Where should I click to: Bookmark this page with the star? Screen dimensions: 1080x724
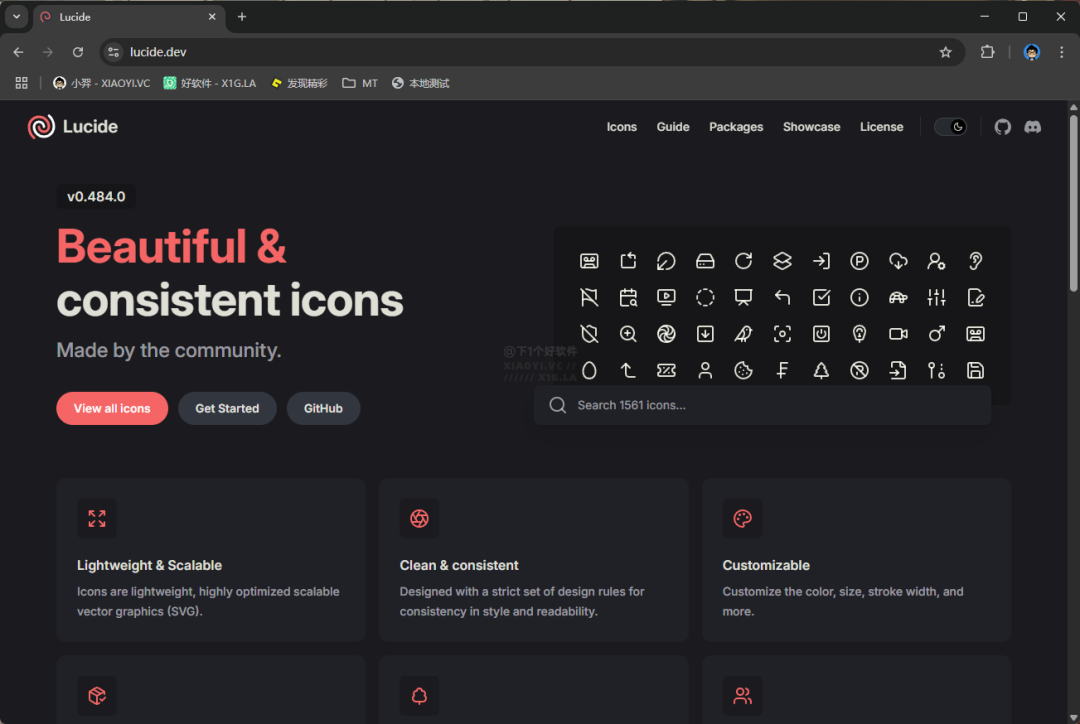tap(945, 52)
